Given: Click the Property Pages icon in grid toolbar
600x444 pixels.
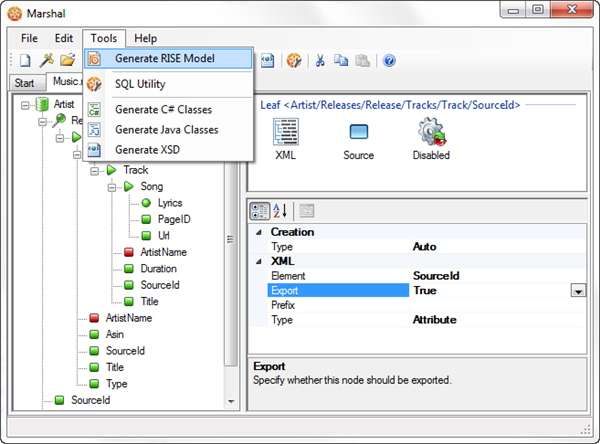Looking at the screenshot, I should tap(307, 211).
